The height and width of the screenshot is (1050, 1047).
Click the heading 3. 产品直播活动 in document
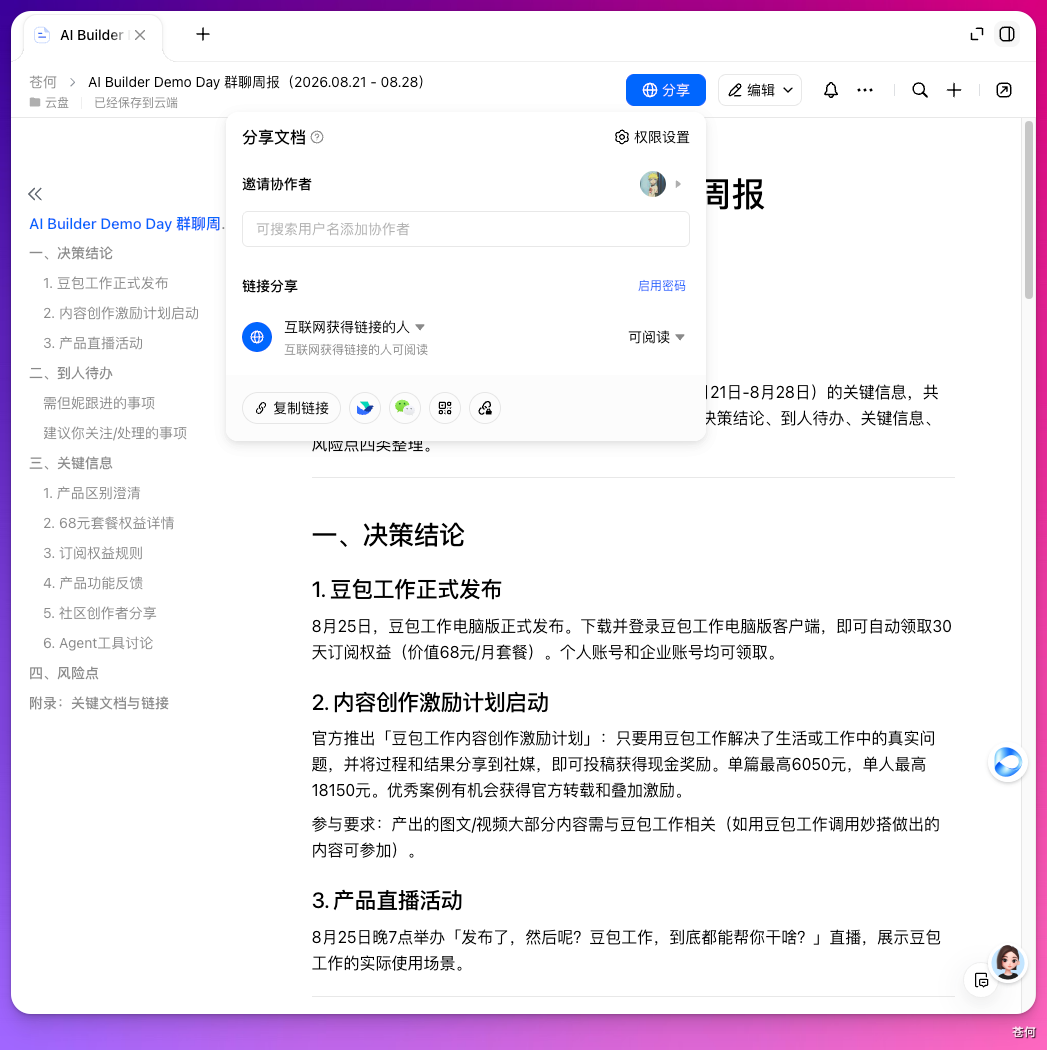click(387, 901)
